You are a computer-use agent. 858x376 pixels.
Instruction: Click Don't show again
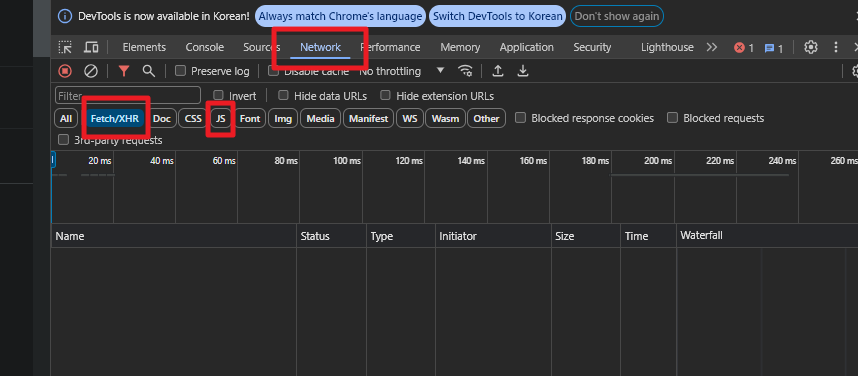click(617, 16)
